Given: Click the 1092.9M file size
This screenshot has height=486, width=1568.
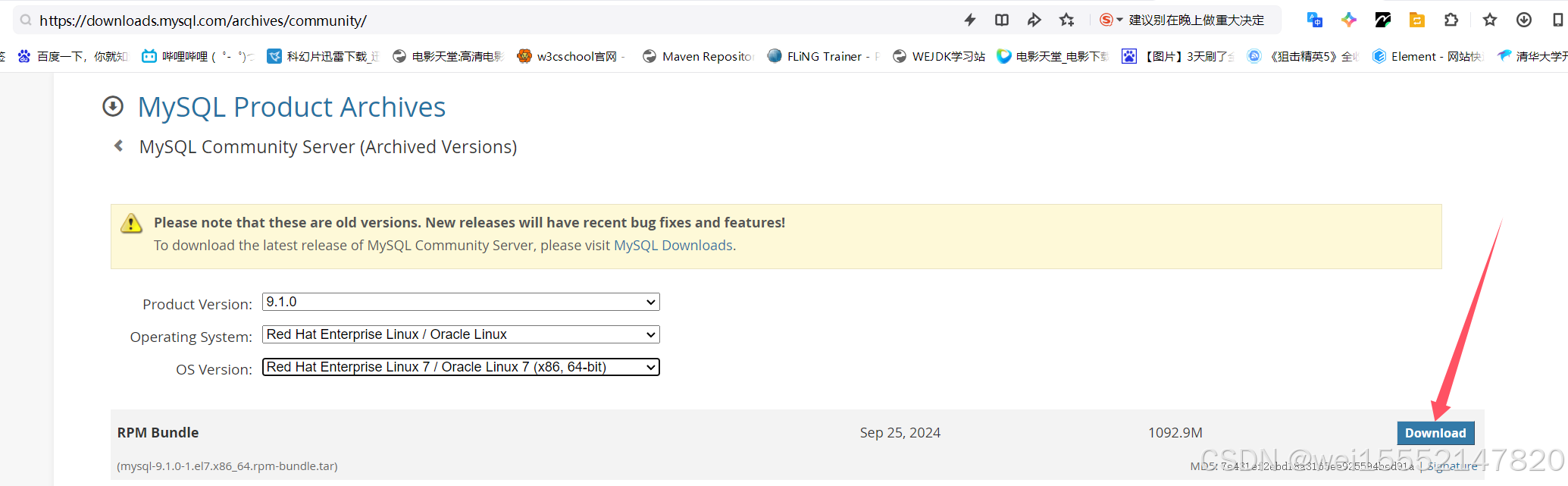Looking at the screenshot, I should coord(1175,432).
